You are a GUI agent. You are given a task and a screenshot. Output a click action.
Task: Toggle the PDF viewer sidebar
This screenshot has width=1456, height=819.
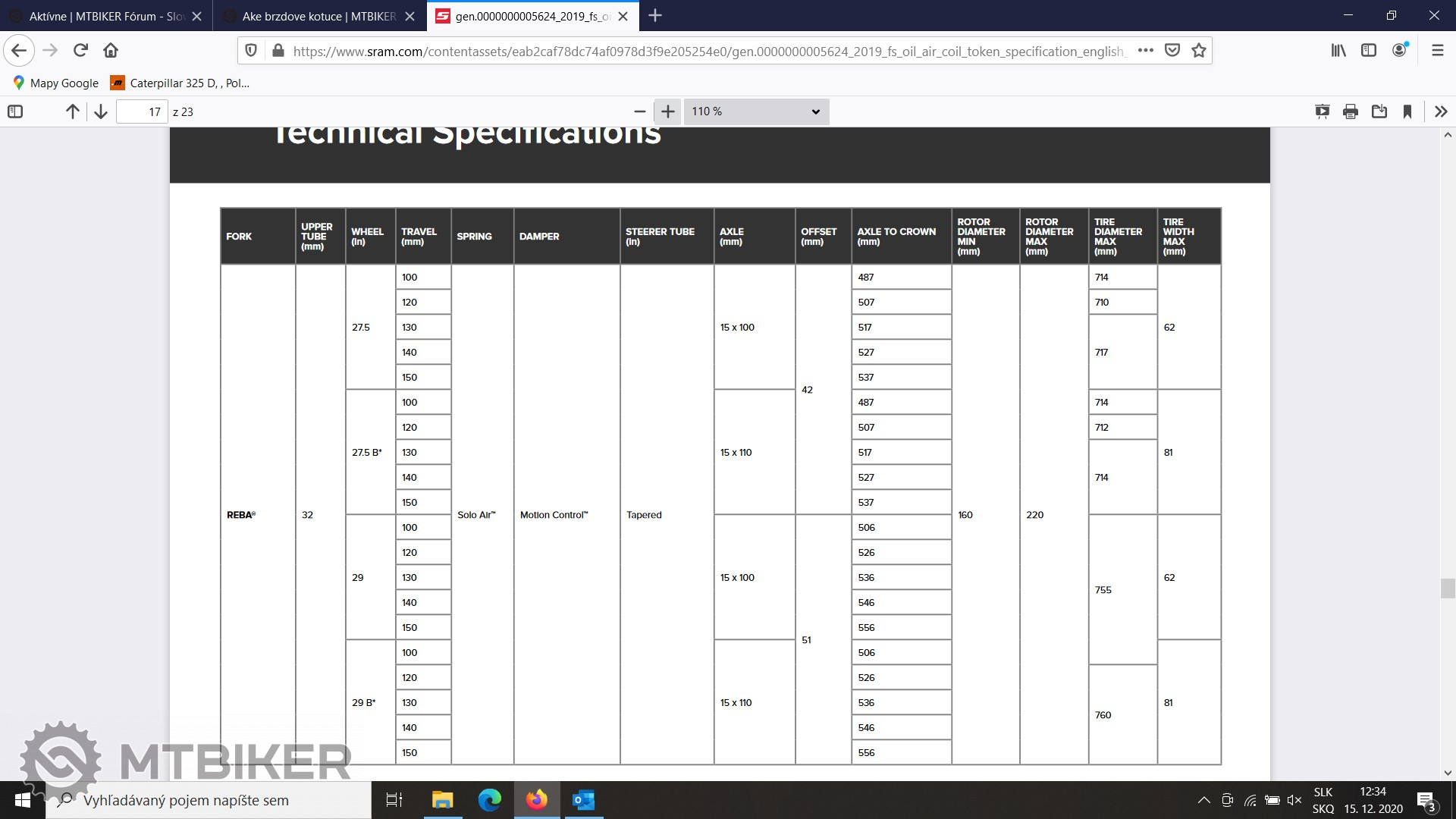click(x=15, y=111)
